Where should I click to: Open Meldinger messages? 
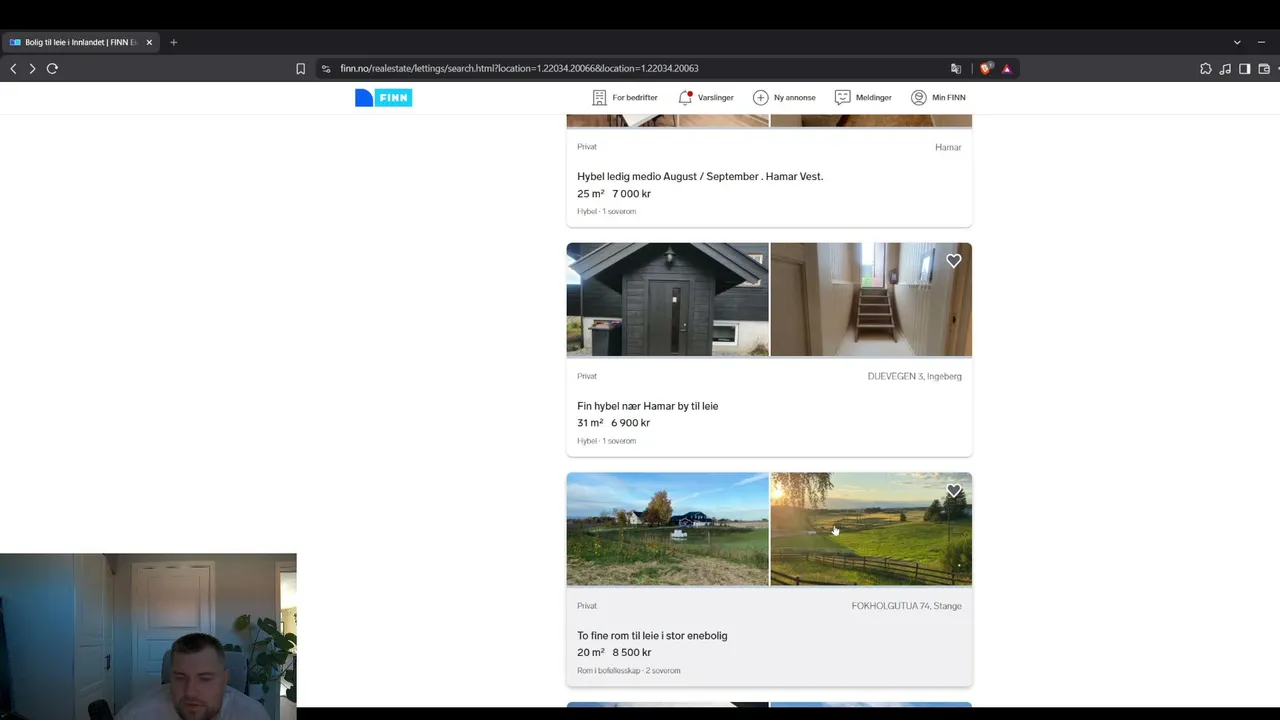[x=863, y=97]
